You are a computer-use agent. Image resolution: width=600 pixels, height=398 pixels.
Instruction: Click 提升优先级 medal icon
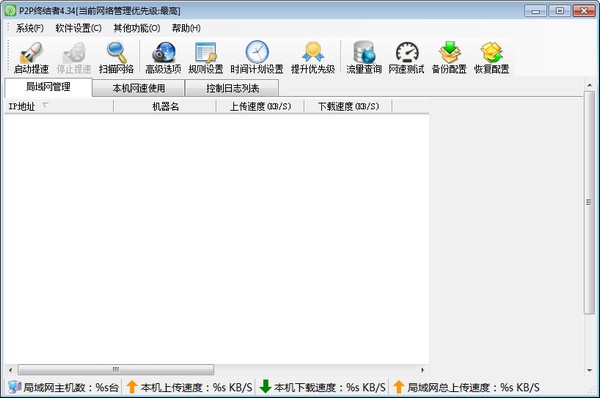tap(313, 52)
